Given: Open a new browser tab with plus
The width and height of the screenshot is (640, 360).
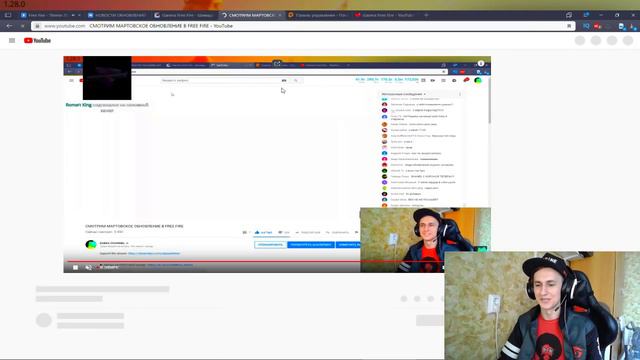Looking at the screenshot, I should 426,15.
